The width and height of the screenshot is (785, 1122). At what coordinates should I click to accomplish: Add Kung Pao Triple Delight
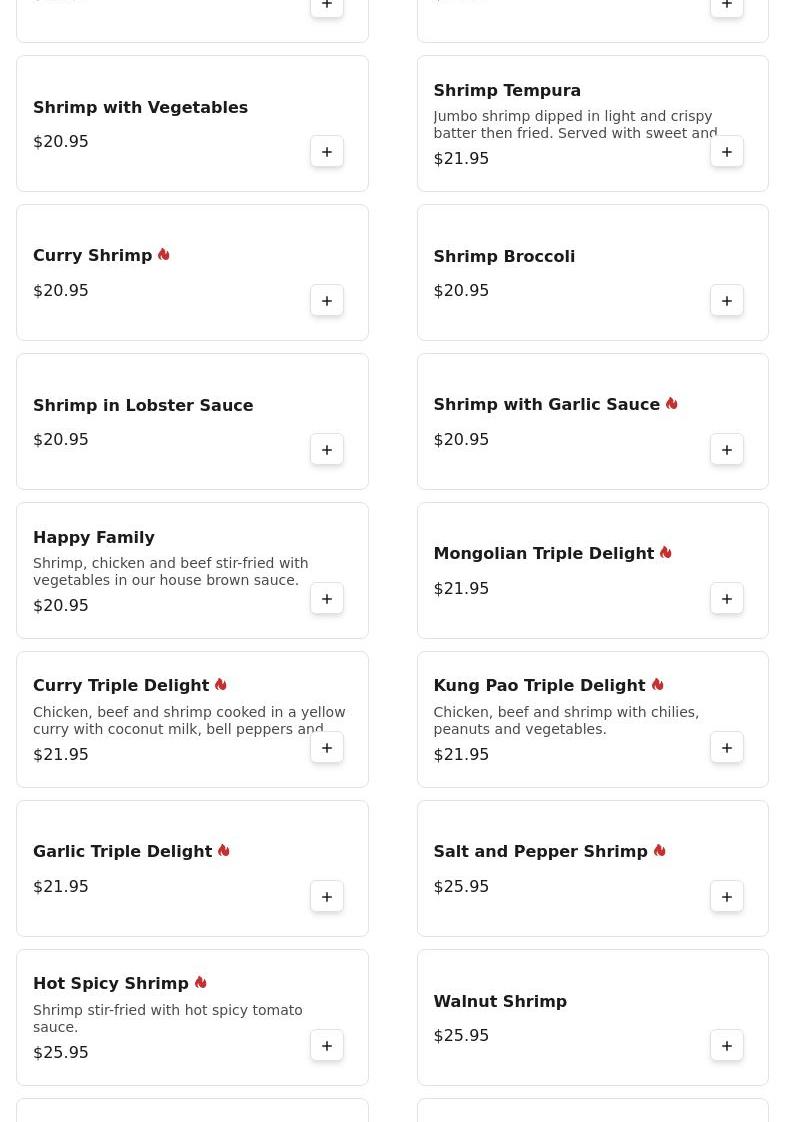[x=727, y=748]
